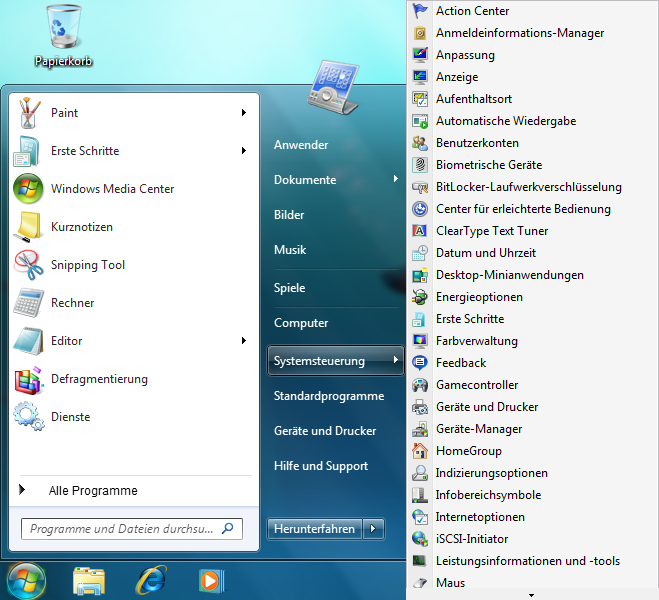This screenshot has width=659, height=600.
Task: Click the Snipping Tool scissors icon
Action: (29, 265)
